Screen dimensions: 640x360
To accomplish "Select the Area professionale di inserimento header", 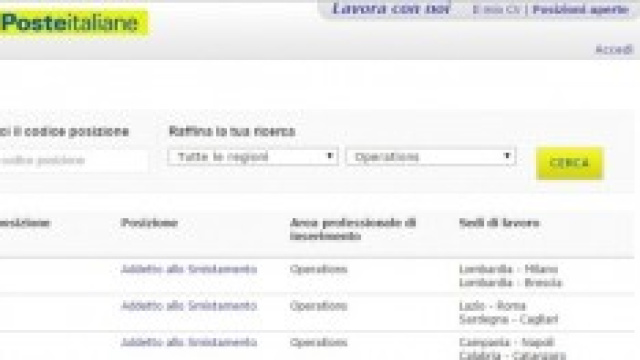I will 353,229.
